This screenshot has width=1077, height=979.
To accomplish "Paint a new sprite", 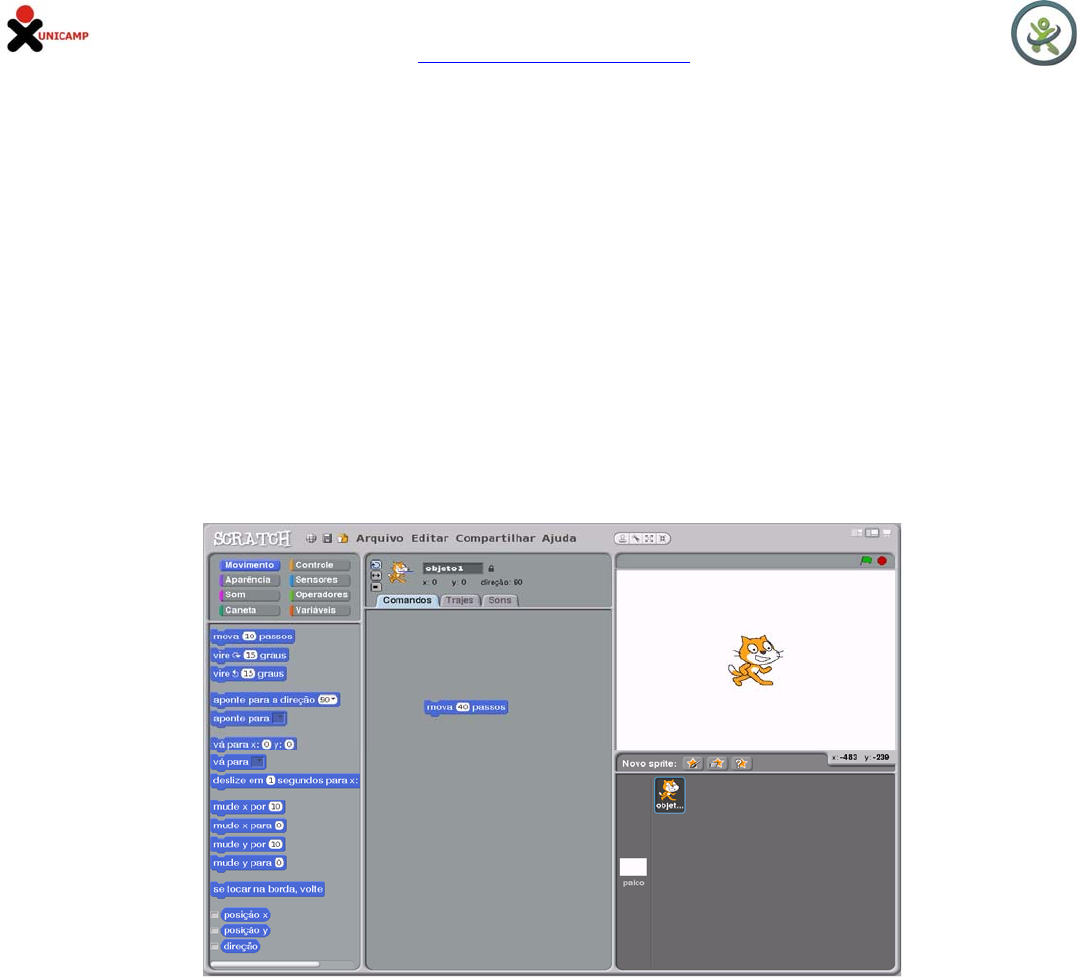I will coord(693,763).
